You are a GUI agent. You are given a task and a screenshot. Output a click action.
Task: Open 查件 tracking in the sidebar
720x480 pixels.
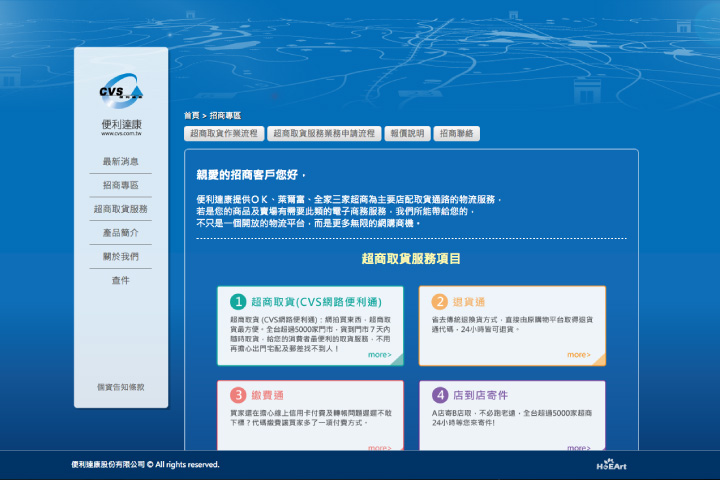coord(121,280)
